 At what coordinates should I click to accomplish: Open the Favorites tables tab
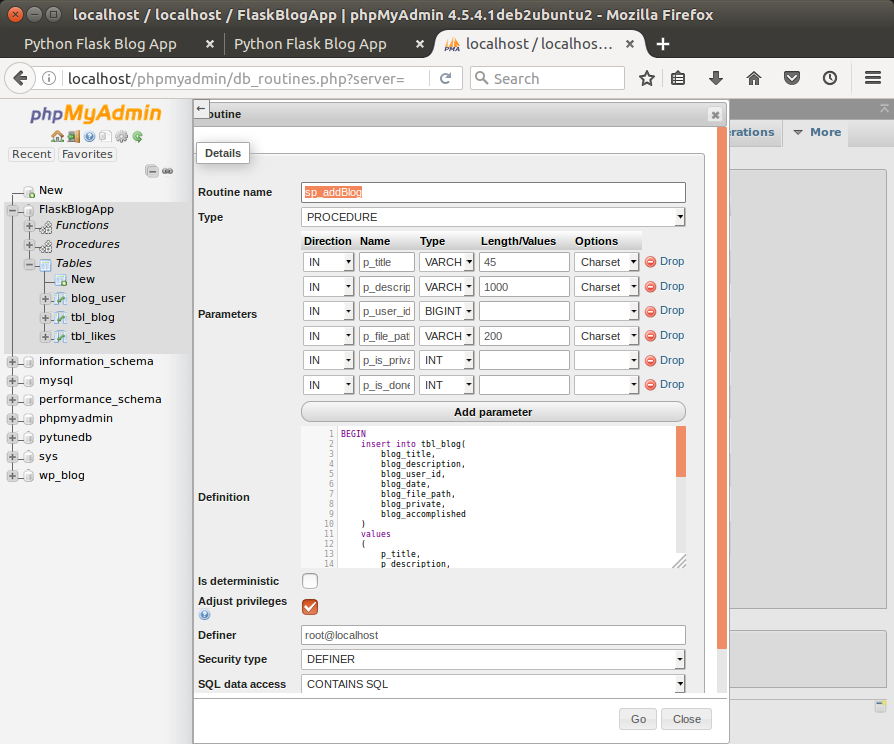[x=87, y=154]
